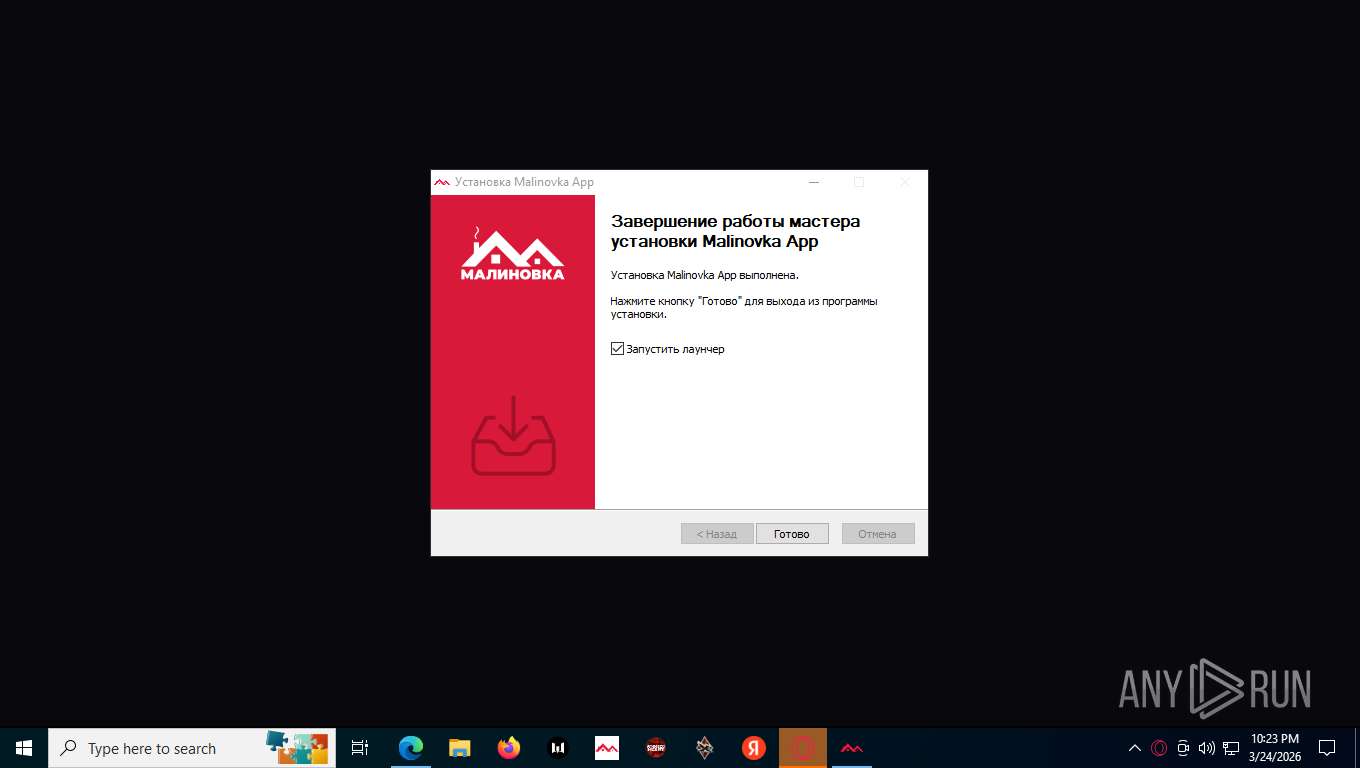The width and height of the screenshot is (1360, 768).
Task: Open the notification center icon
Action: tap(1327, 748)
